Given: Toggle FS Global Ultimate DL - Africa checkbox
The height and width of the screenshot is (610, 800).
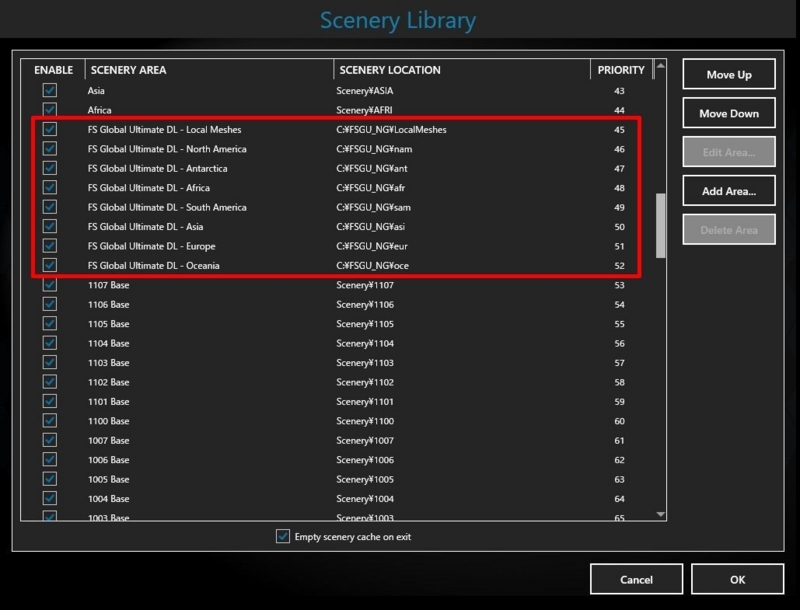Looking at the screenshot, I should coord(49,187).
